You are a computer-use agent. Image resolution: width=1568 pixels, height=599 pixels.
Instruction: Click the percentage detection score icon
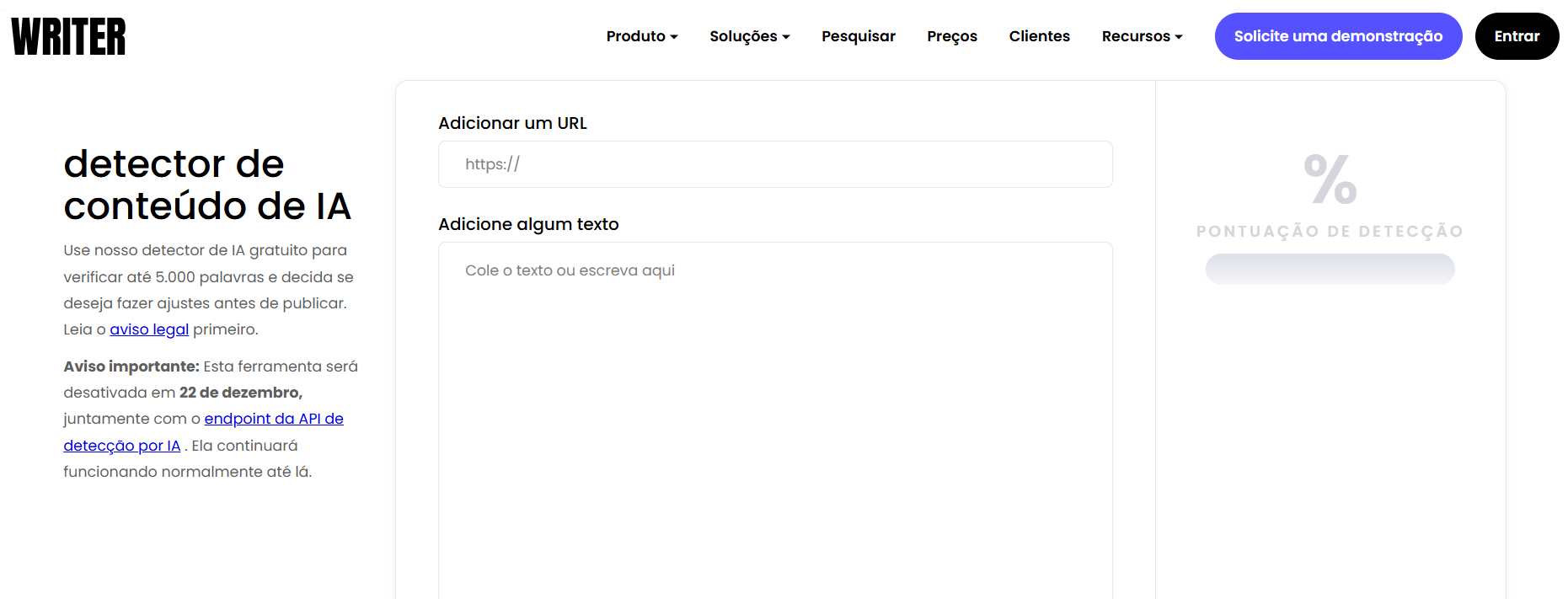click(x=1329, y=180)
